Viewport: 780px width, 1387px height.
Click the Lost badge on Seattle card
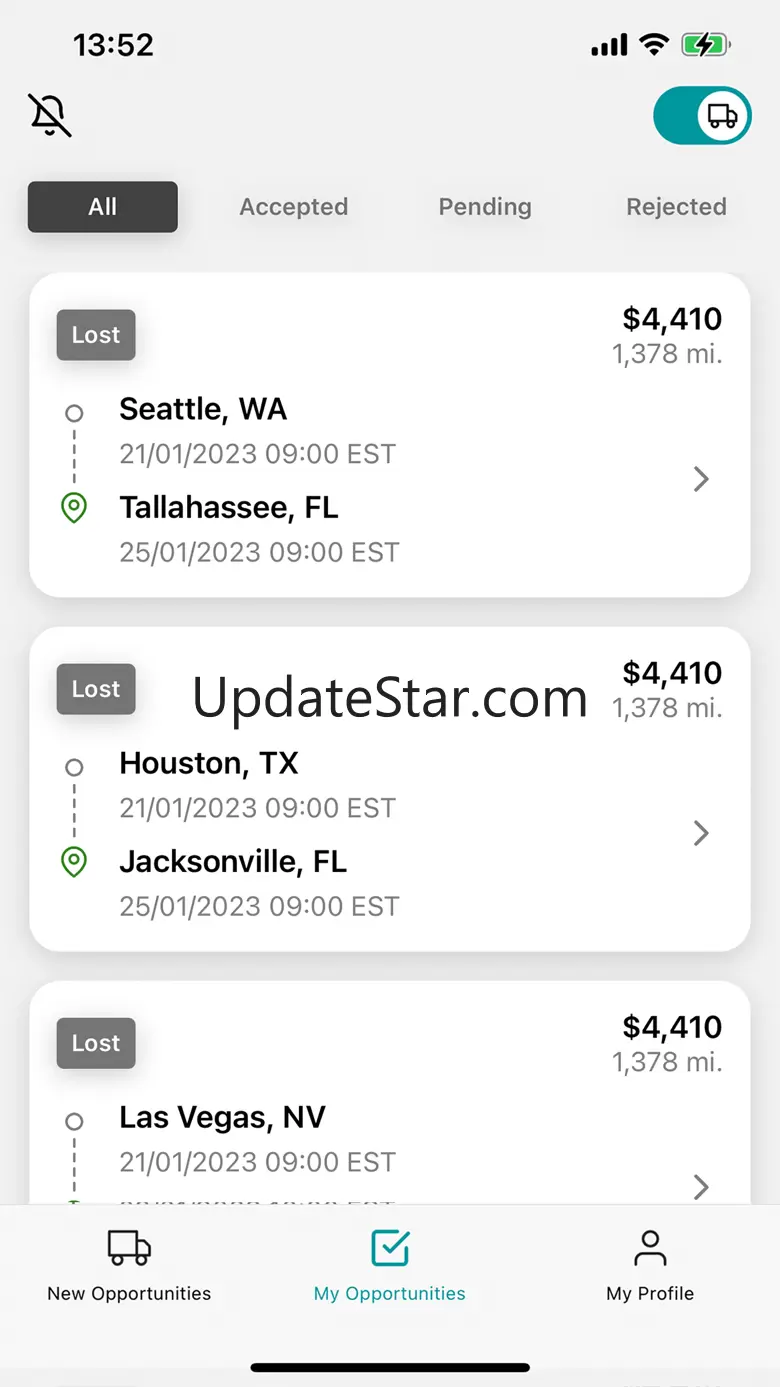(96, 336)
